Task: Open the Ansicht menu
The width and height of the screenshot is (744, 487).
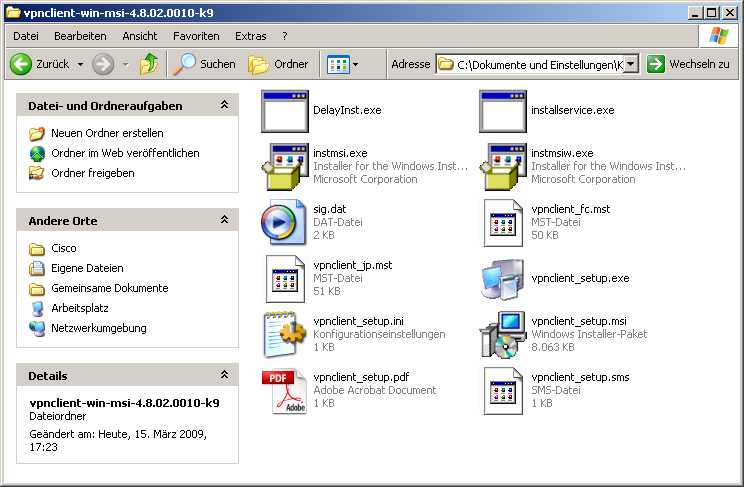Action: pyautogui.click(x=140, y=36)
